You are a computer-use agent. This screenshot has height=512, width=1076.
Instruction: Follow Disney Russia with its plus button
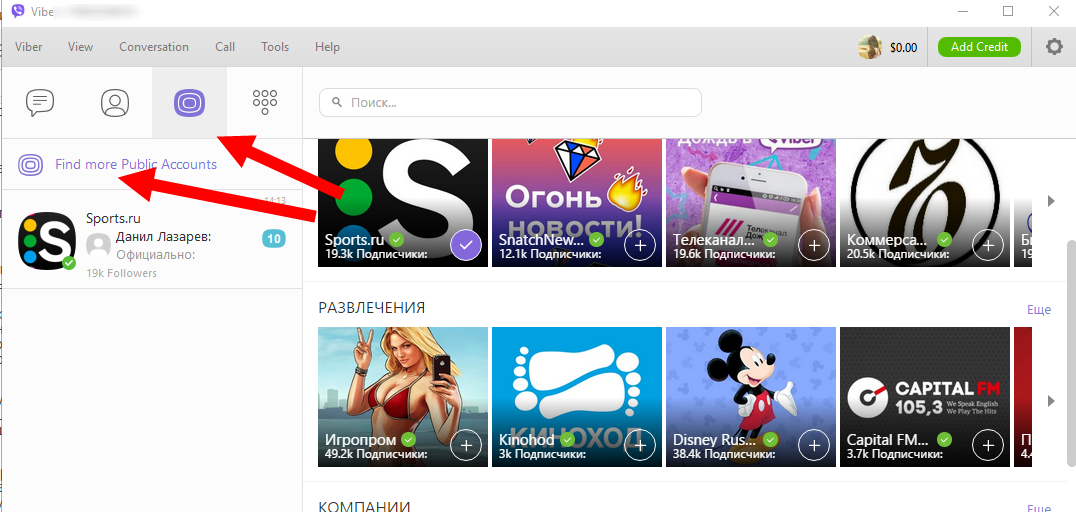tap(814, 445)
